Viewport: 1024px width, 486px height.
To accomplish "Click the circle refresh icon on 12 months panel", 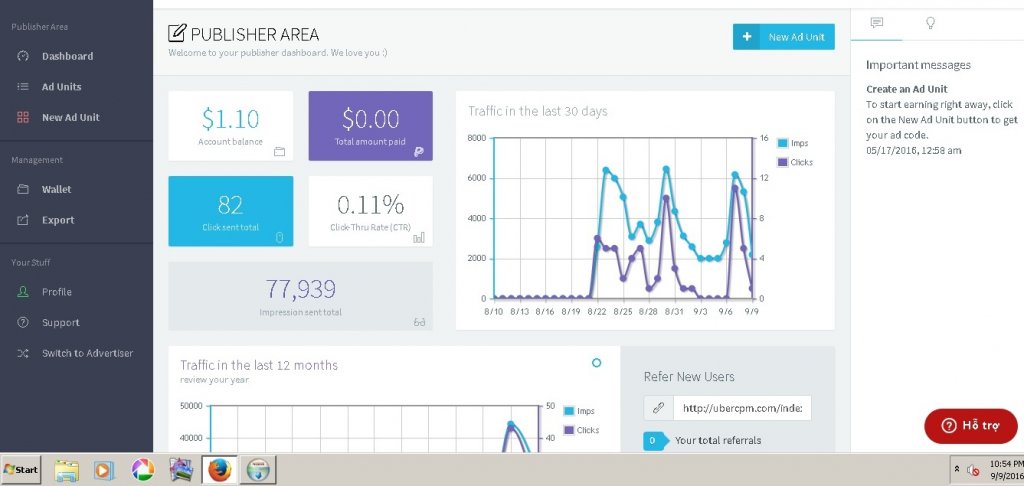I will 596,363.
